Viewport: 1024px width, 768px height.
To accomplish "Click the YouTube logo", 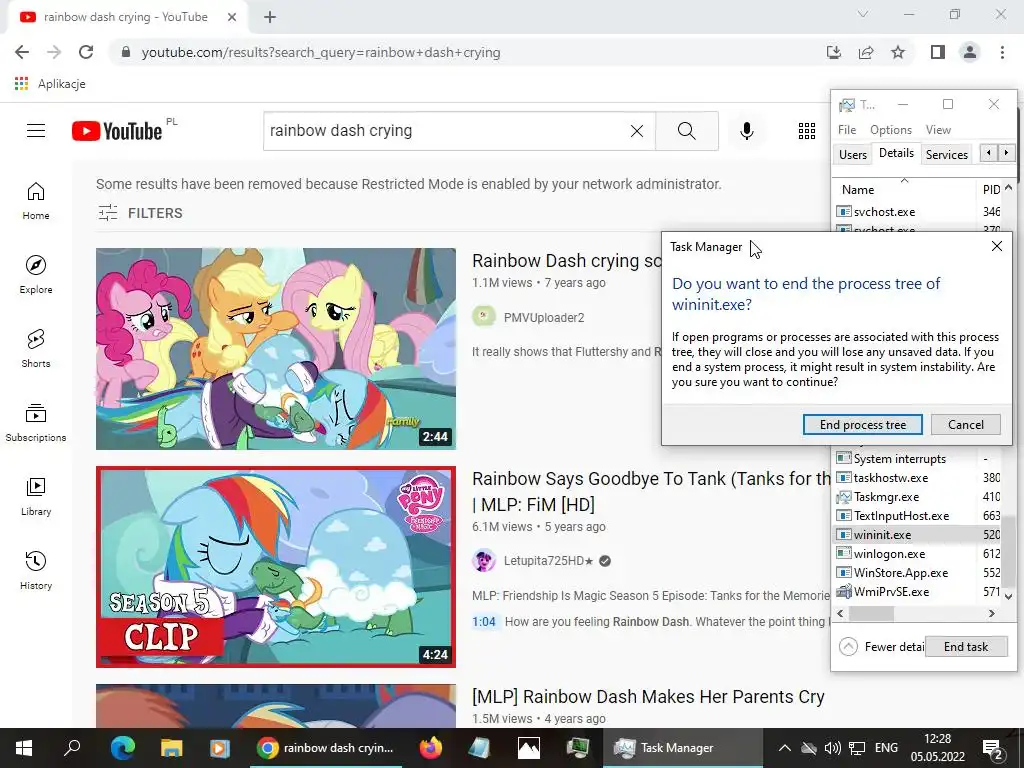I will (117, 131).
